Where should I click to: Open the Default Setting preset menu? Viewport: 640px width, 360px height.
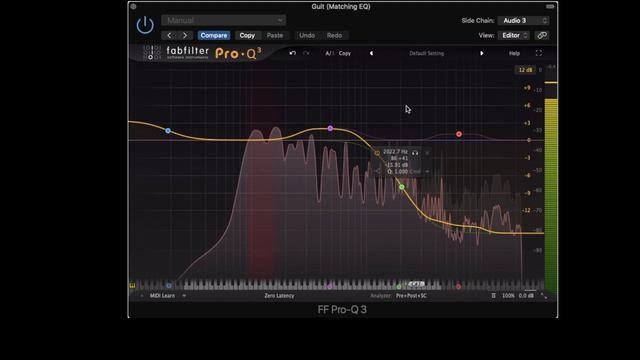pyautogui.click(x=426, y=53)
